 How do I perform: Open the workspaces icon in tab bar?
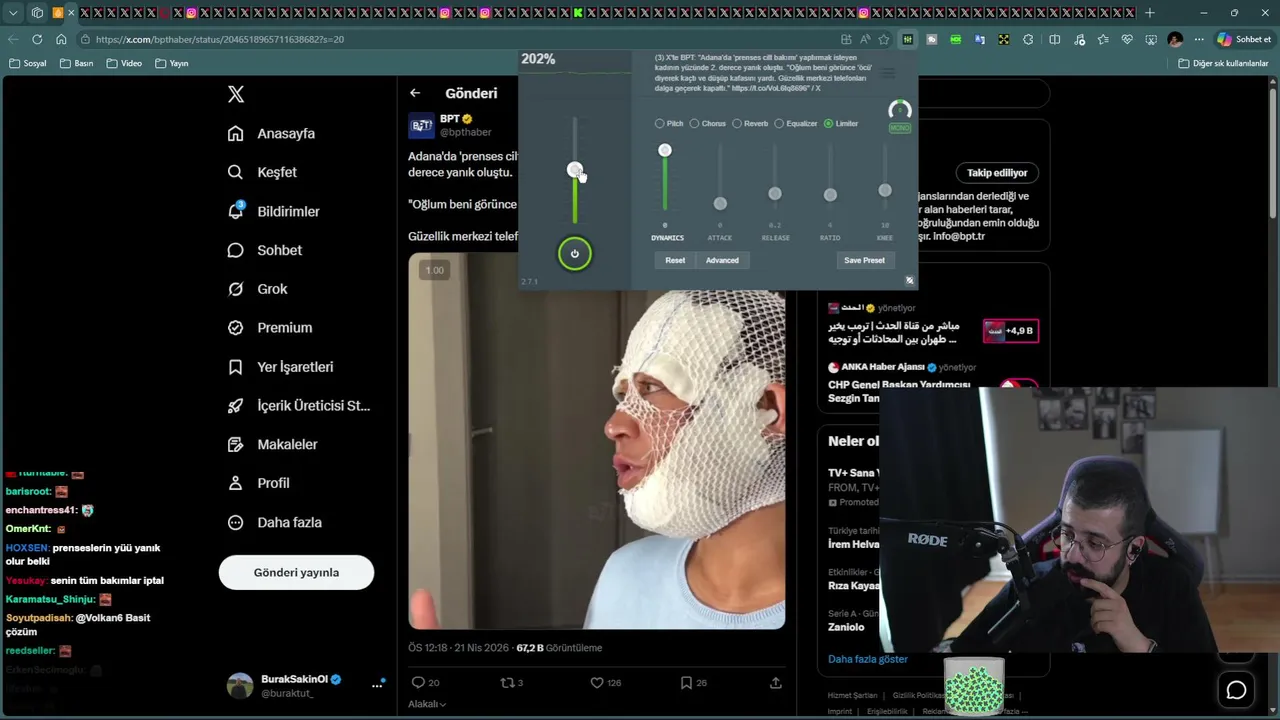(37, 13)
